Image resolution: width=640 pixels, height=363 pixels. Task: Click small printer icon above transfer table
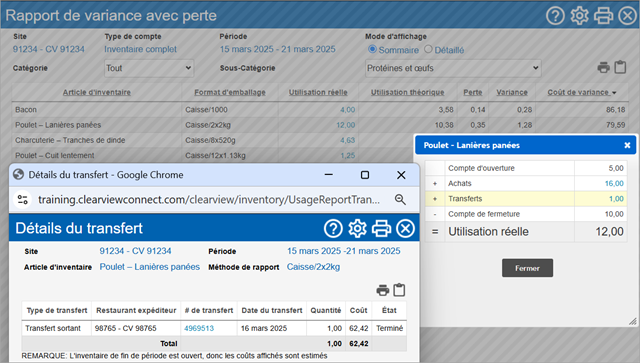(x=382, y=290)
